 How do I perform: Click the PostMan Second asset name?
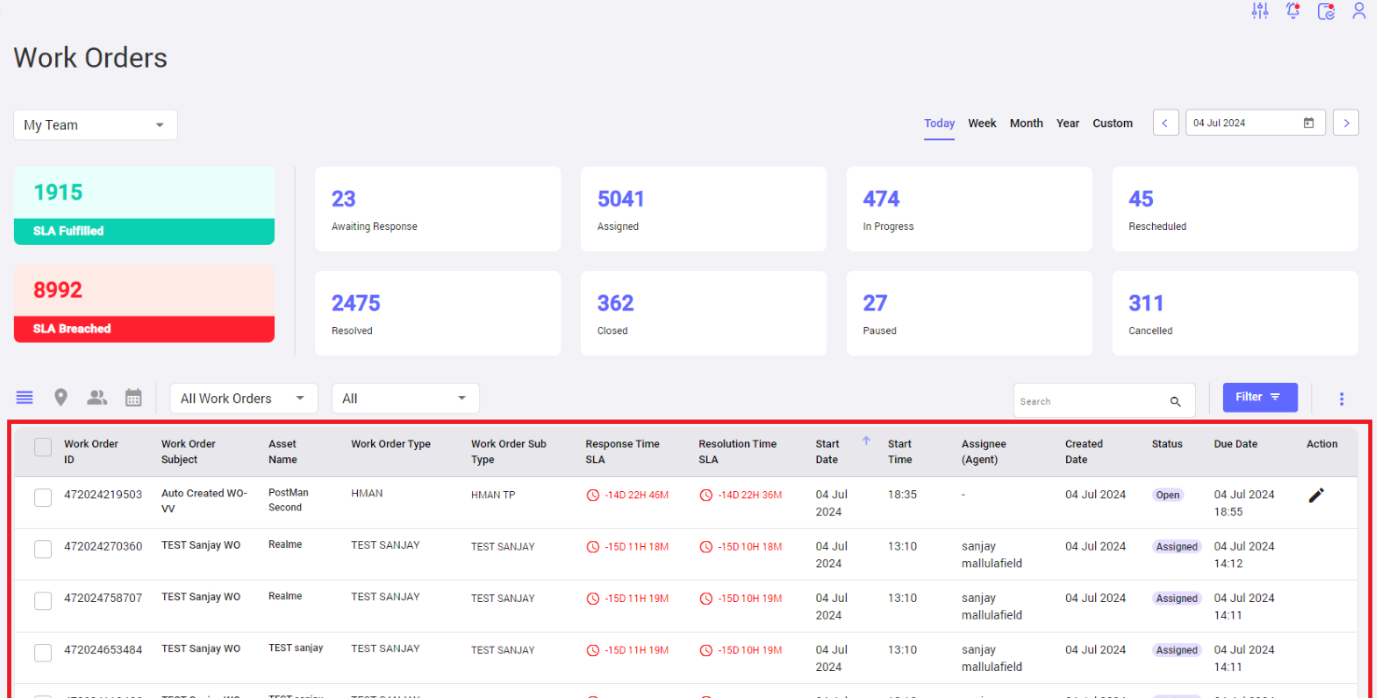[290, 500]
